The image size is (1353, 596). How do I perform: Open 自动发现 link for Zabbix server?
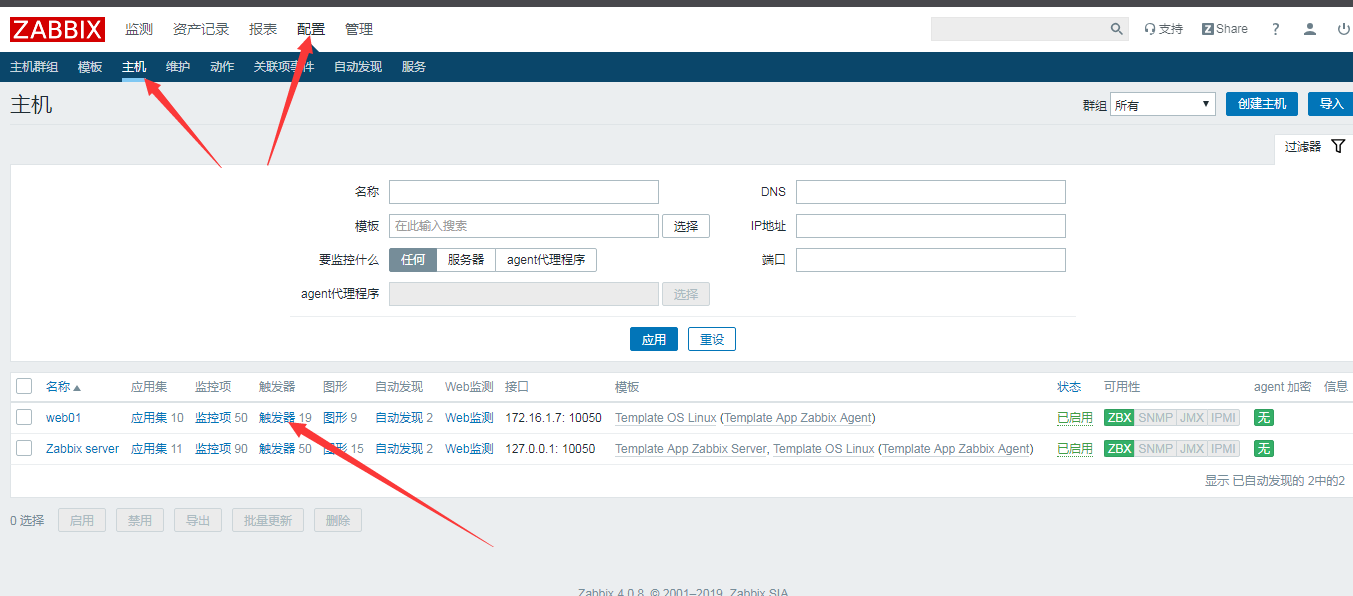399,449
